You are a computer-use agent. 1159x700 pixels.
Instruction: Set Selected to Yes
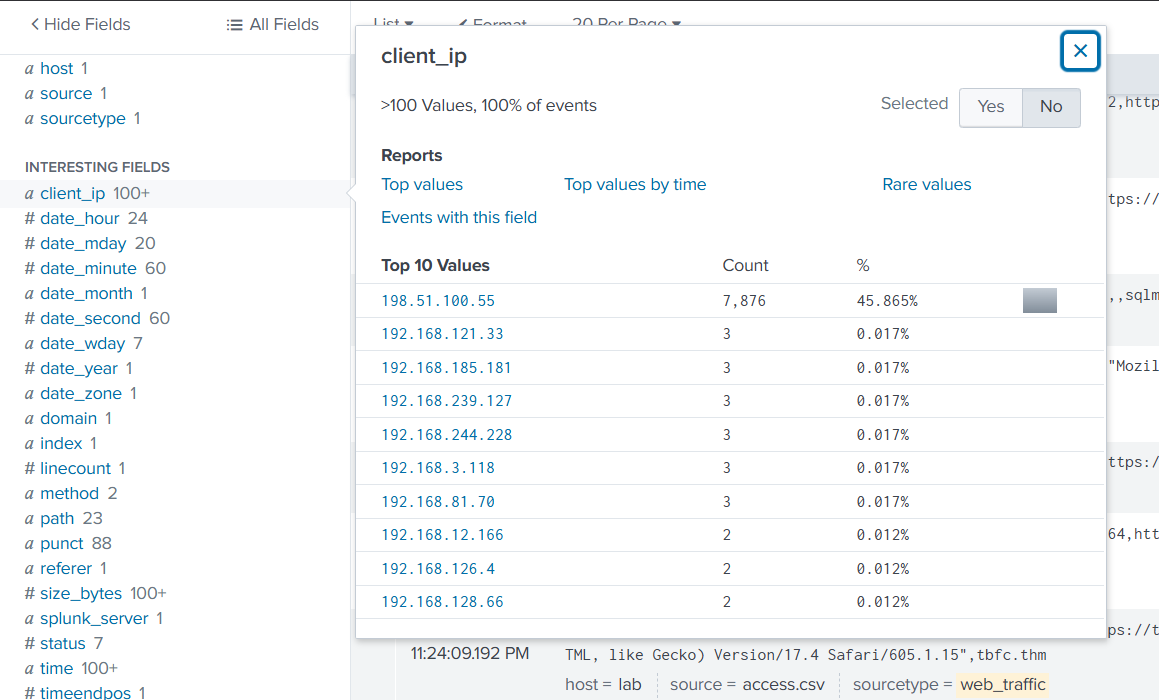(990, 107)
